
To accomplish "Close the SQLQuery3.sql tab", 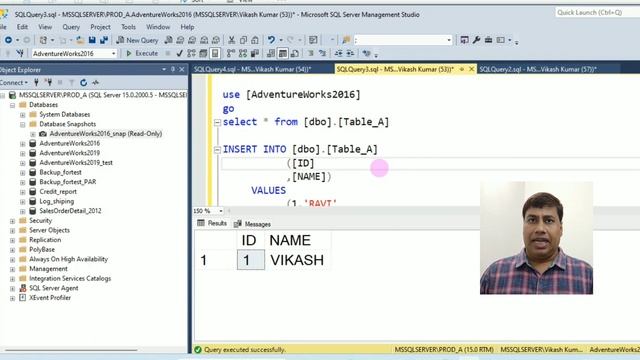I will pos(471,69).
